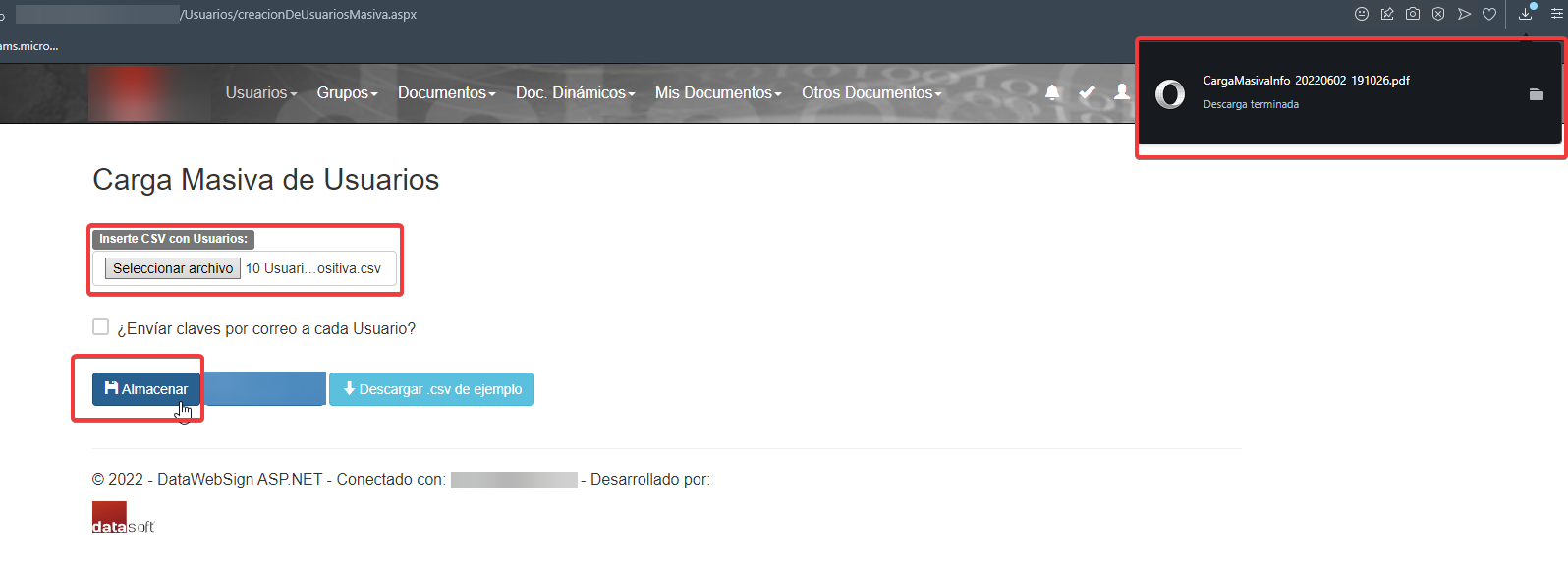
Task: Click the datasoft logo in footer
Action: click(123, 518)
